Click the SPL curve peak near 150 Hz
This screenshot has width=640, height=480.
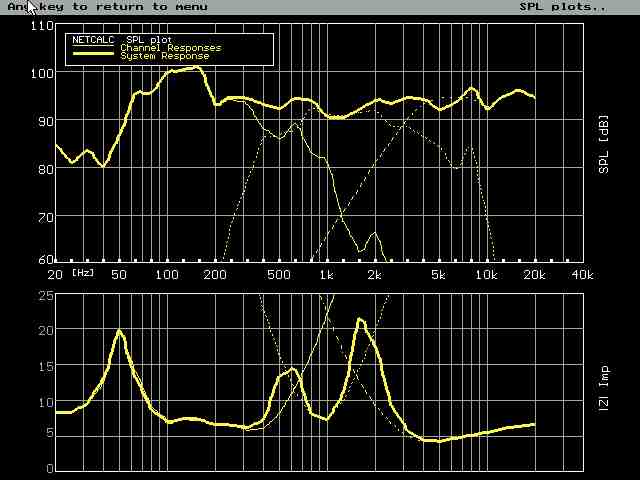tap(196, 67)
